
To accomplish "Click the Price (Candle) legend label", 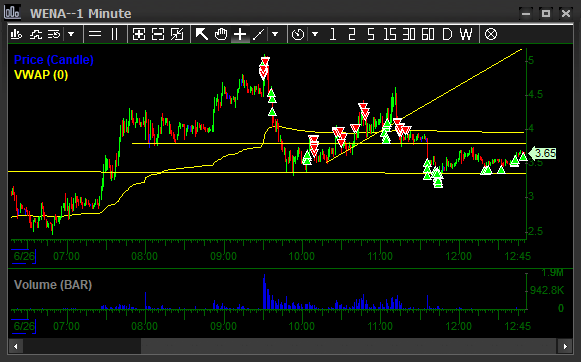I will click(53, 60).
